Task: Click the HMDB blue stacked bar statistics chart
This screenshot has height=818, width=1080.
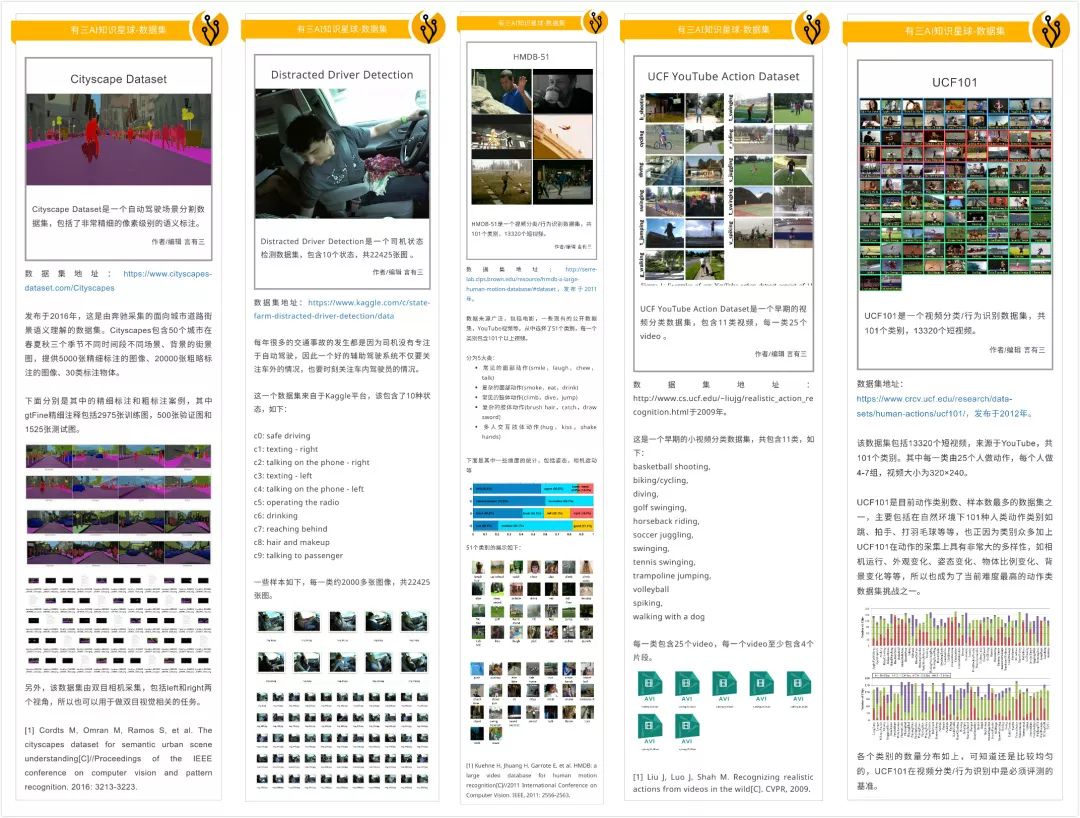Action: tap(532, 508)
